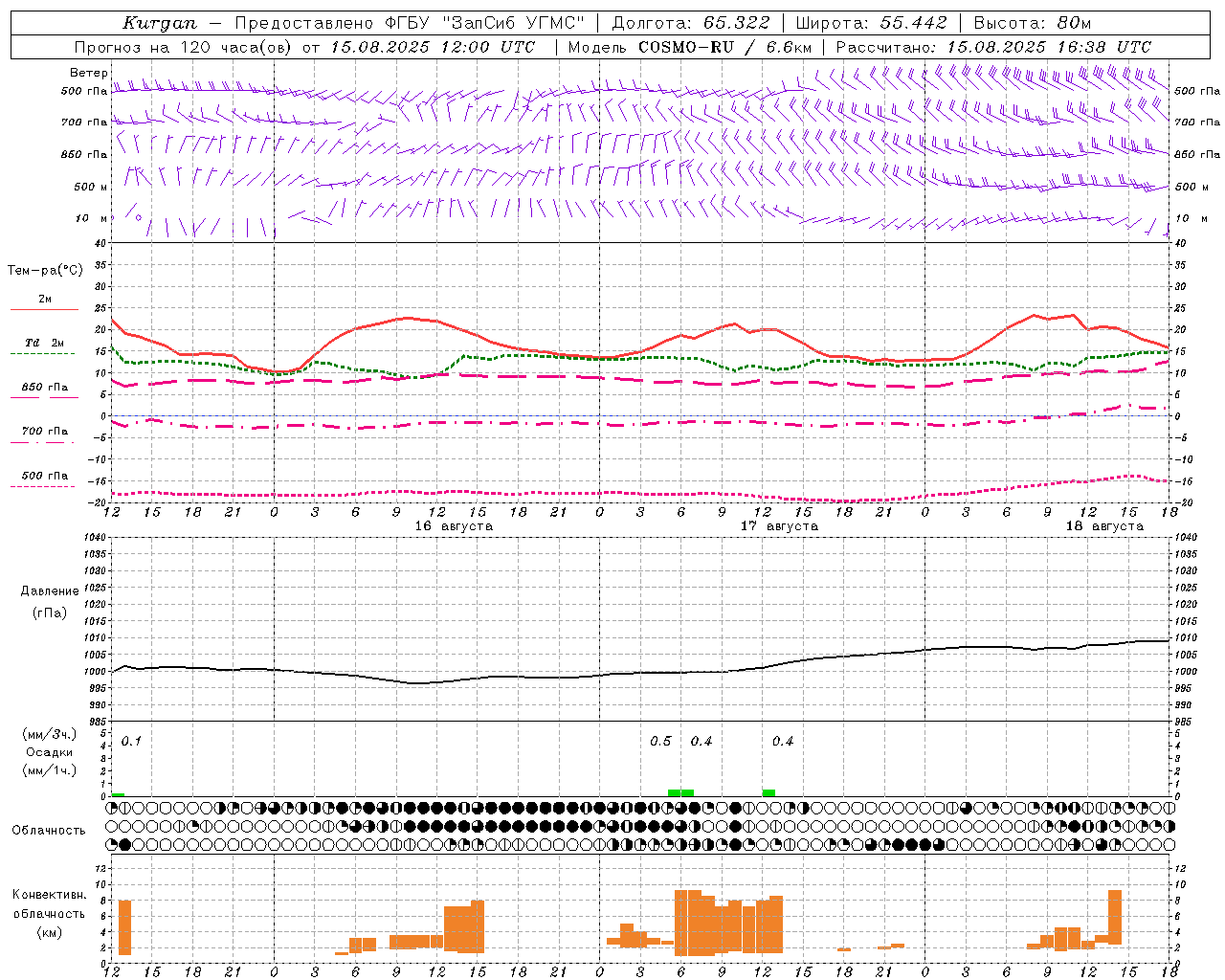Click the Осадки panel label
This screenshot has width=1225, height=980.
(x=50, y=752)
